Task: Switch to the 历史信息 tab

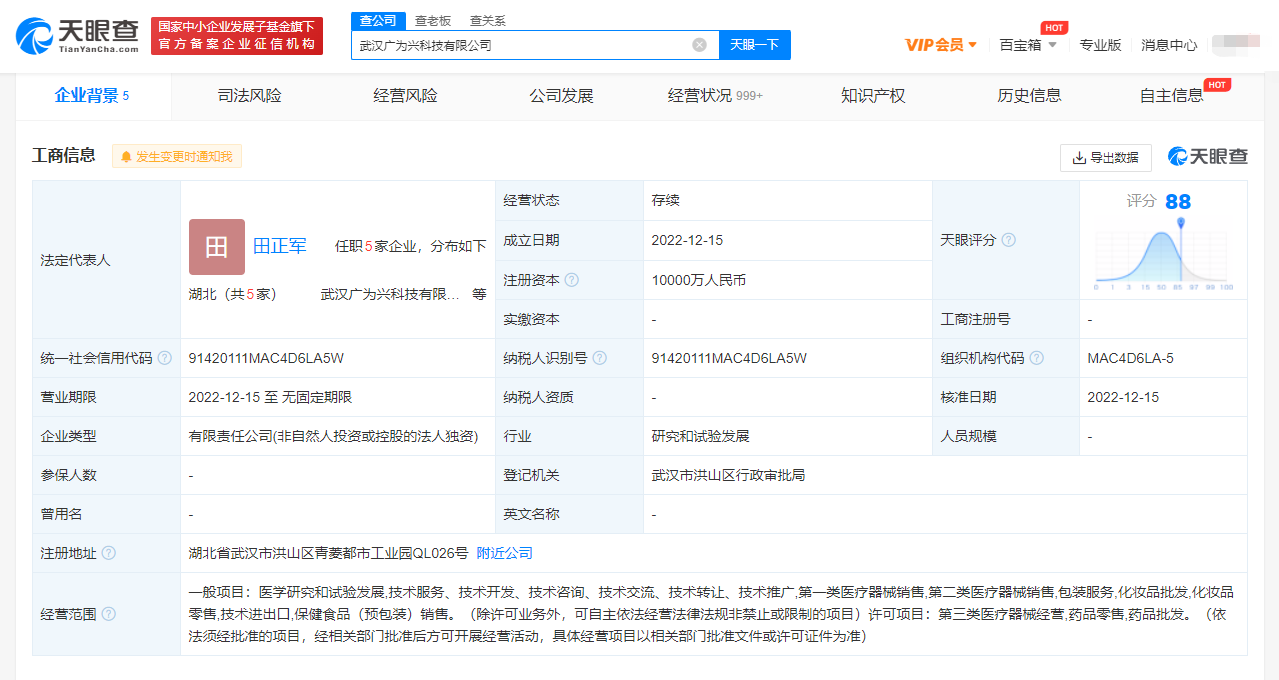Action: point(1029,96)
